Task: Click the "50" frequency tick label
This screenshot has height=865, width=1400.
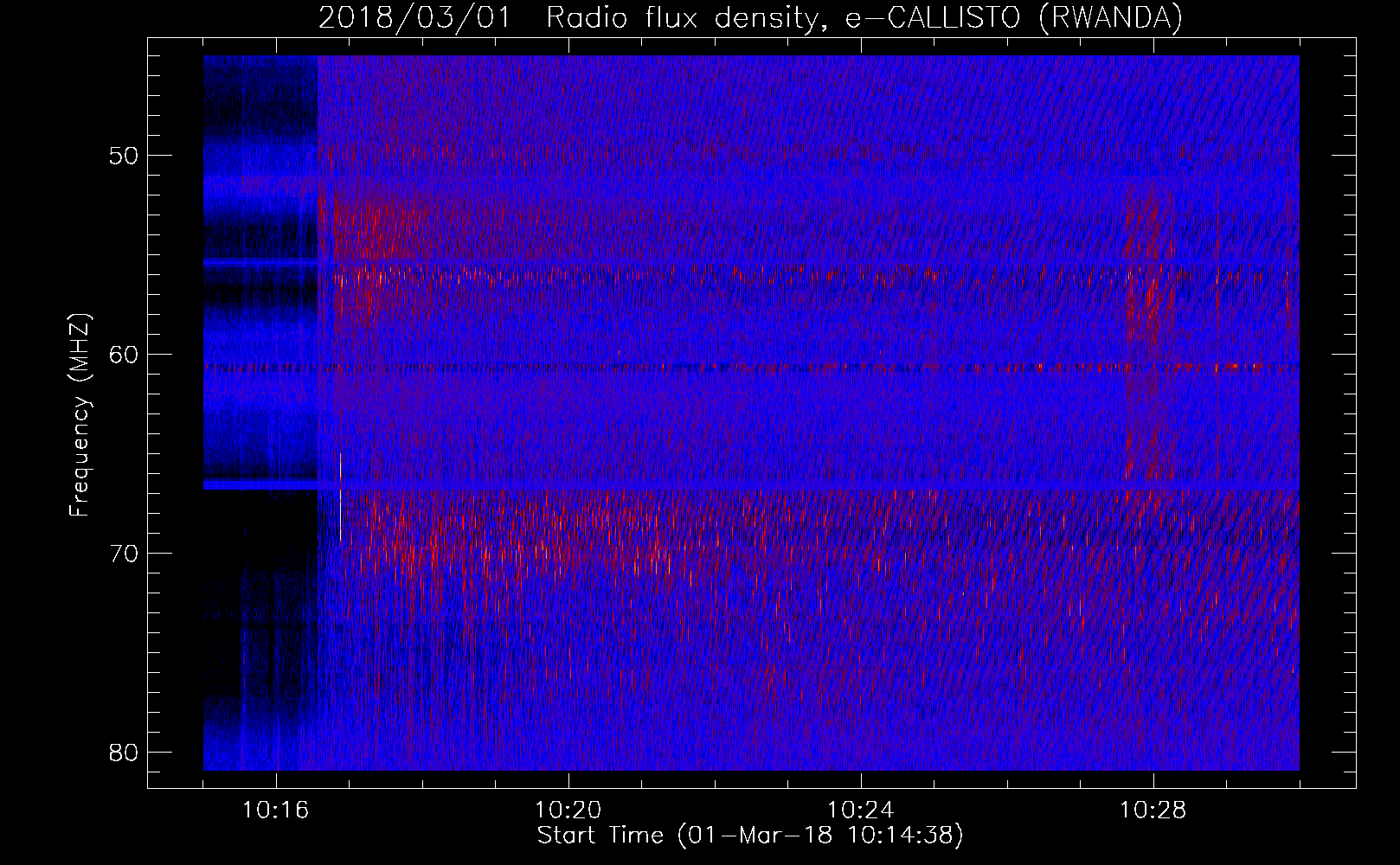Action: 125,157
